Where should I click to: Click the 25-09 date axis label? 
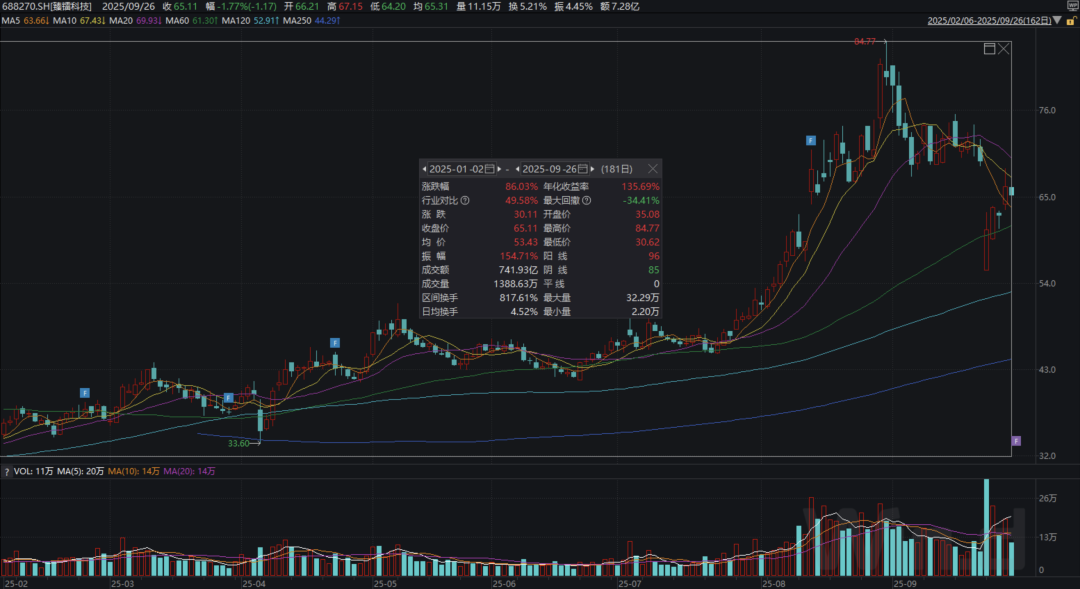point(905,583)
